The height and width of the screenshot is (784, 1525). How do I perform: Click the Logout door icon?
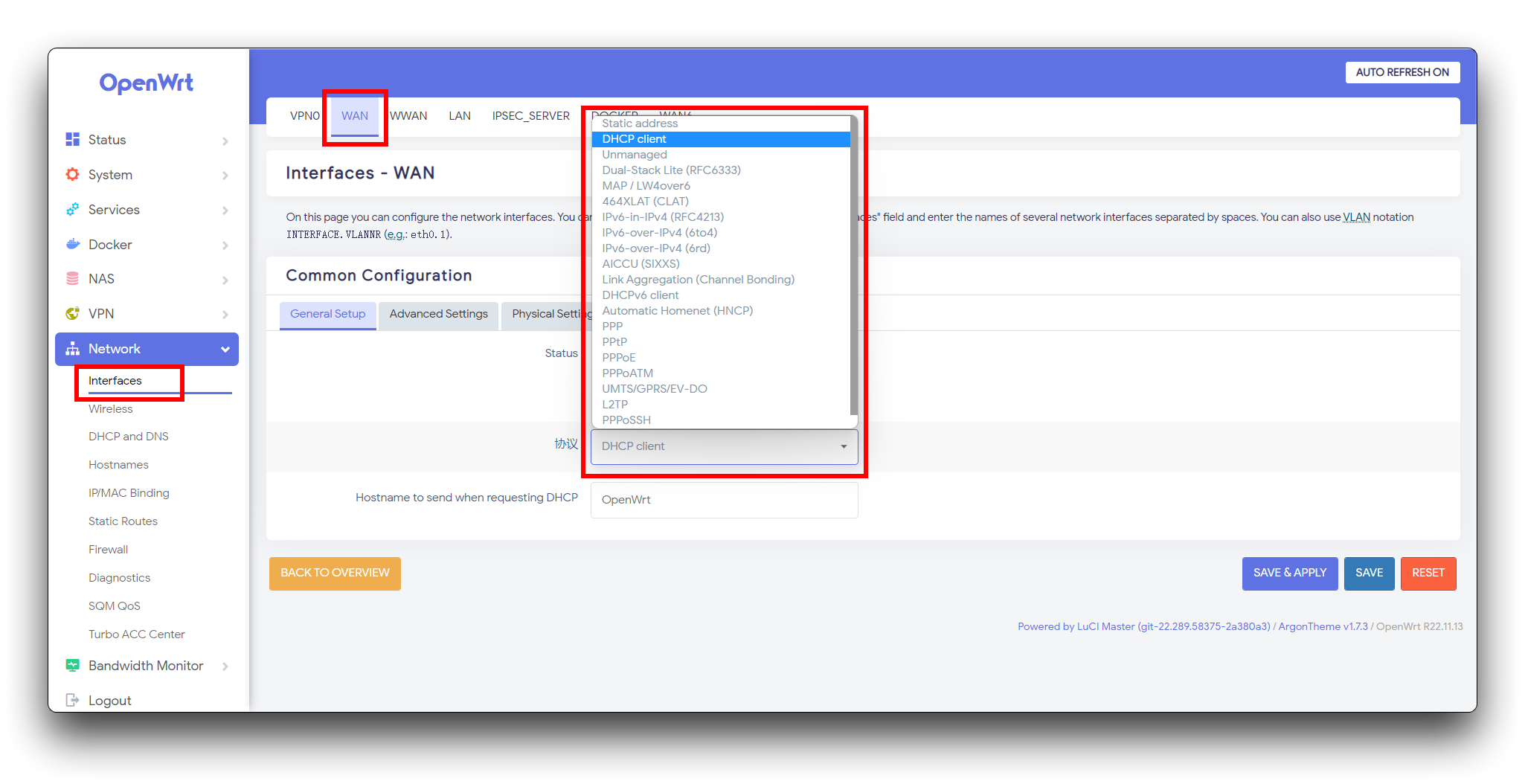pyautogui.click(x=72, y=700)
